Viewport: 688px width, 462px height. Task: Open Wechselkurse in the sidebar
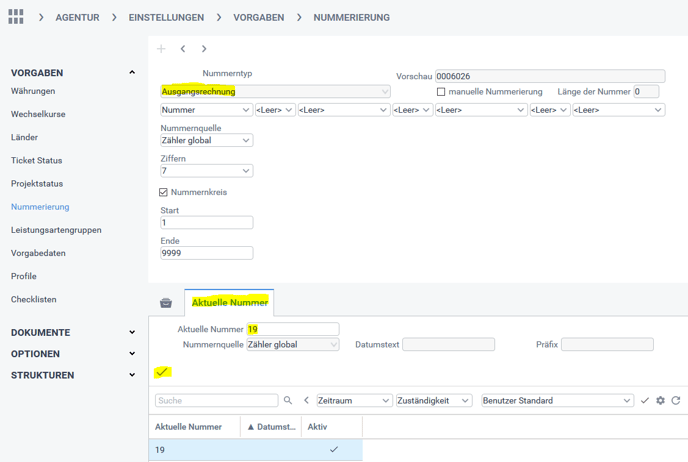point(38,114)
